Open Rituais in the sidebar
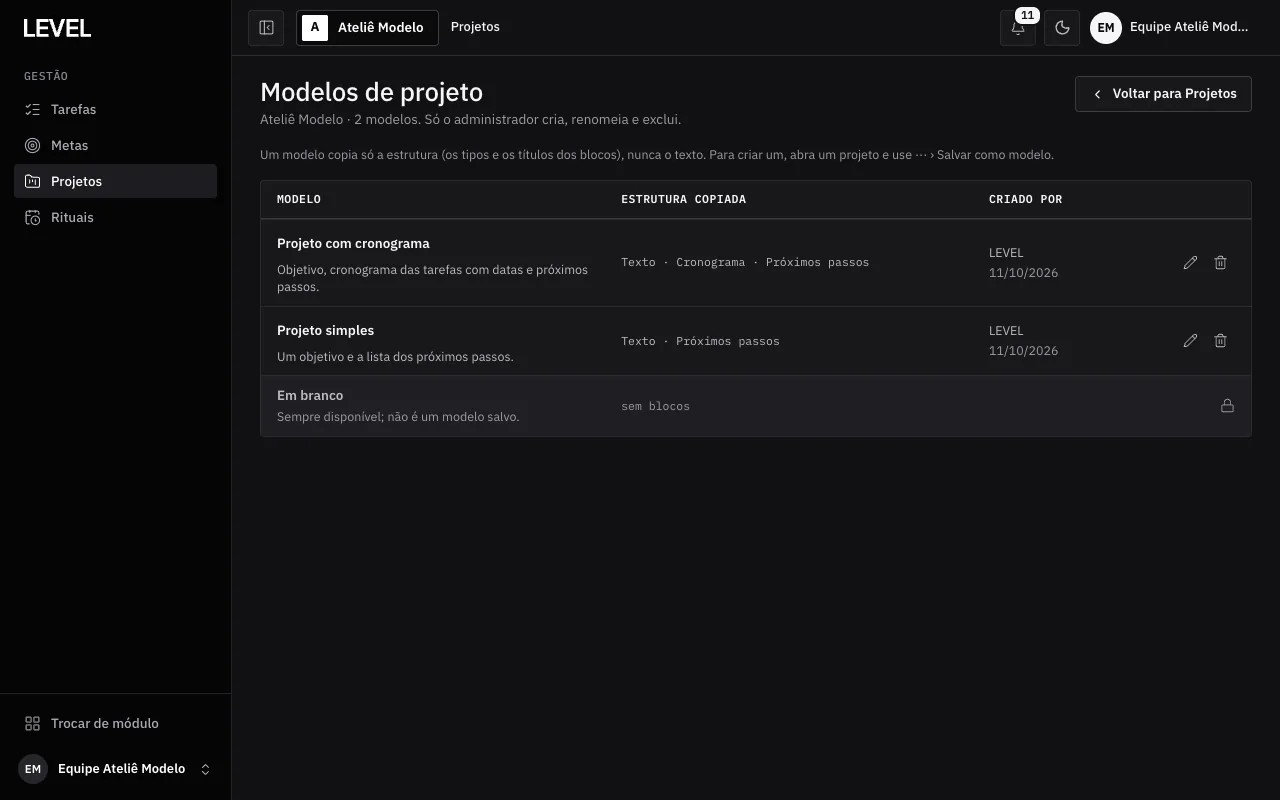The width and height of the screenshot is (1280, 800). coord(115,217)
